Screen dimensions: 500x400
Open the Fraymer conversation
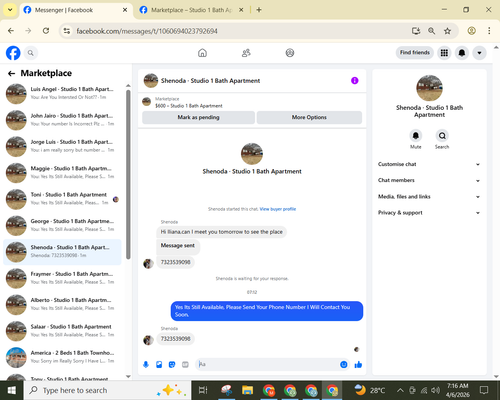point(62,278)
